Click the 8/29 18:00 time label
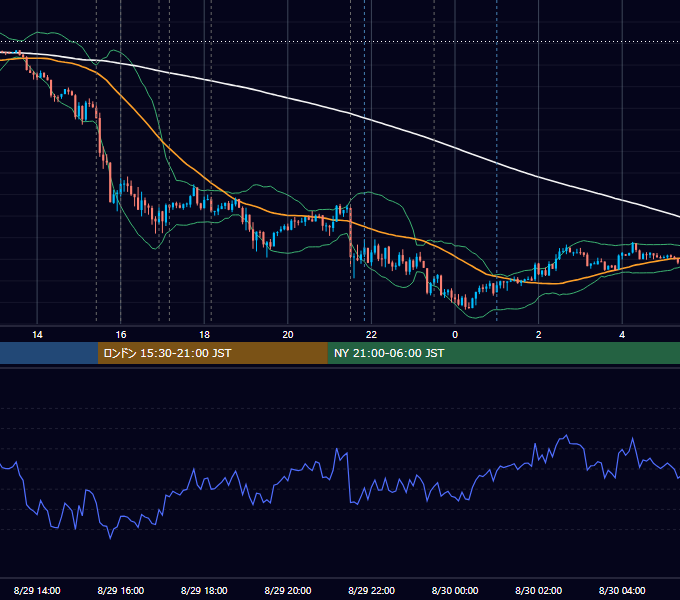This screenshot has height=600, width=680. point(204,590)
